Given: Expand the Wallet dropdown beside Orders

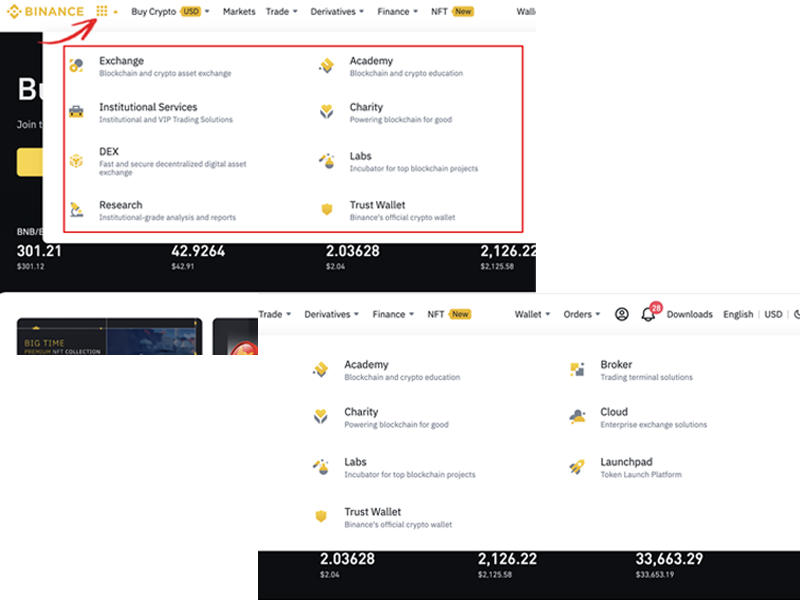Looking at the screenshot, I should pyautogui.click(x=532, y=314).
